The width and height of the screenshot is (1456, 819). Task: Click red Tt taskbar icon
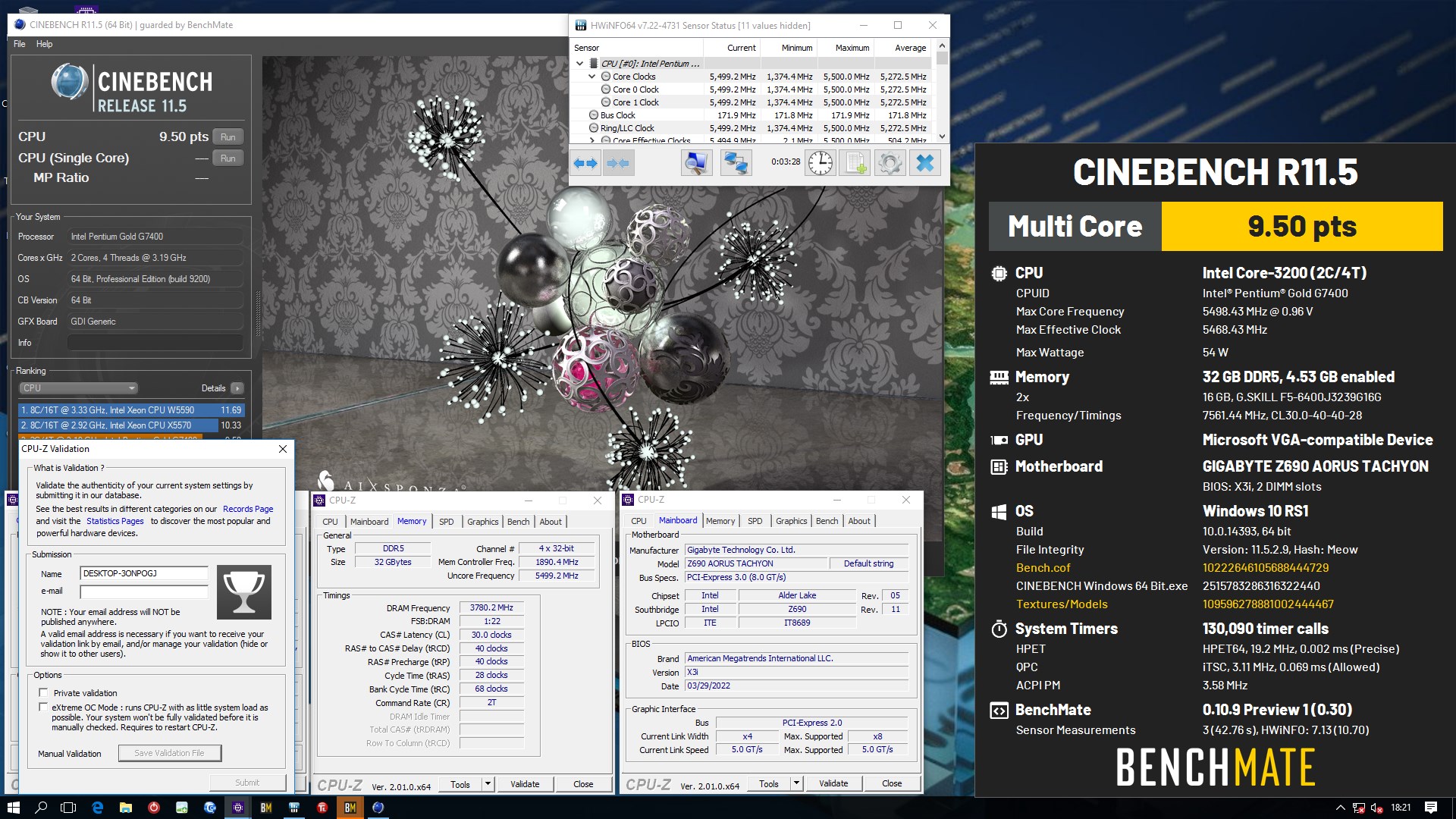[322, 808]
